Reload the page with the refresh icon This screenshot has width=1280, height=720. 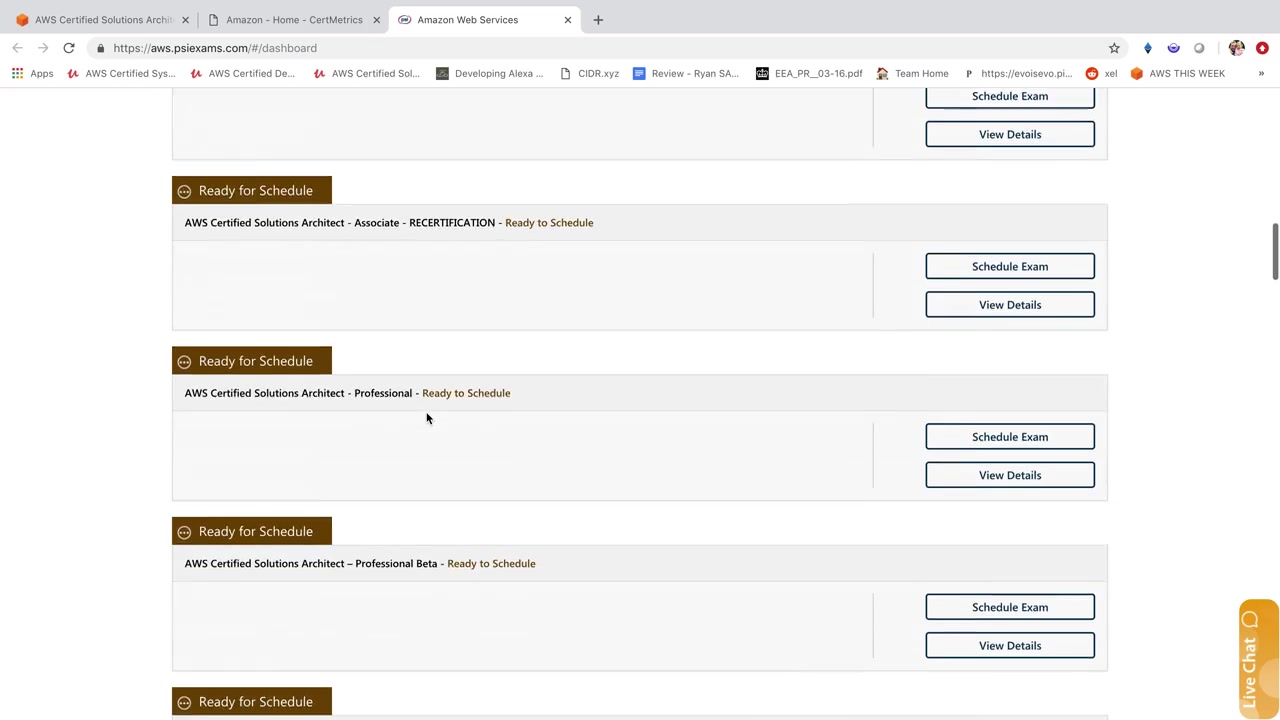click(69, 48)
